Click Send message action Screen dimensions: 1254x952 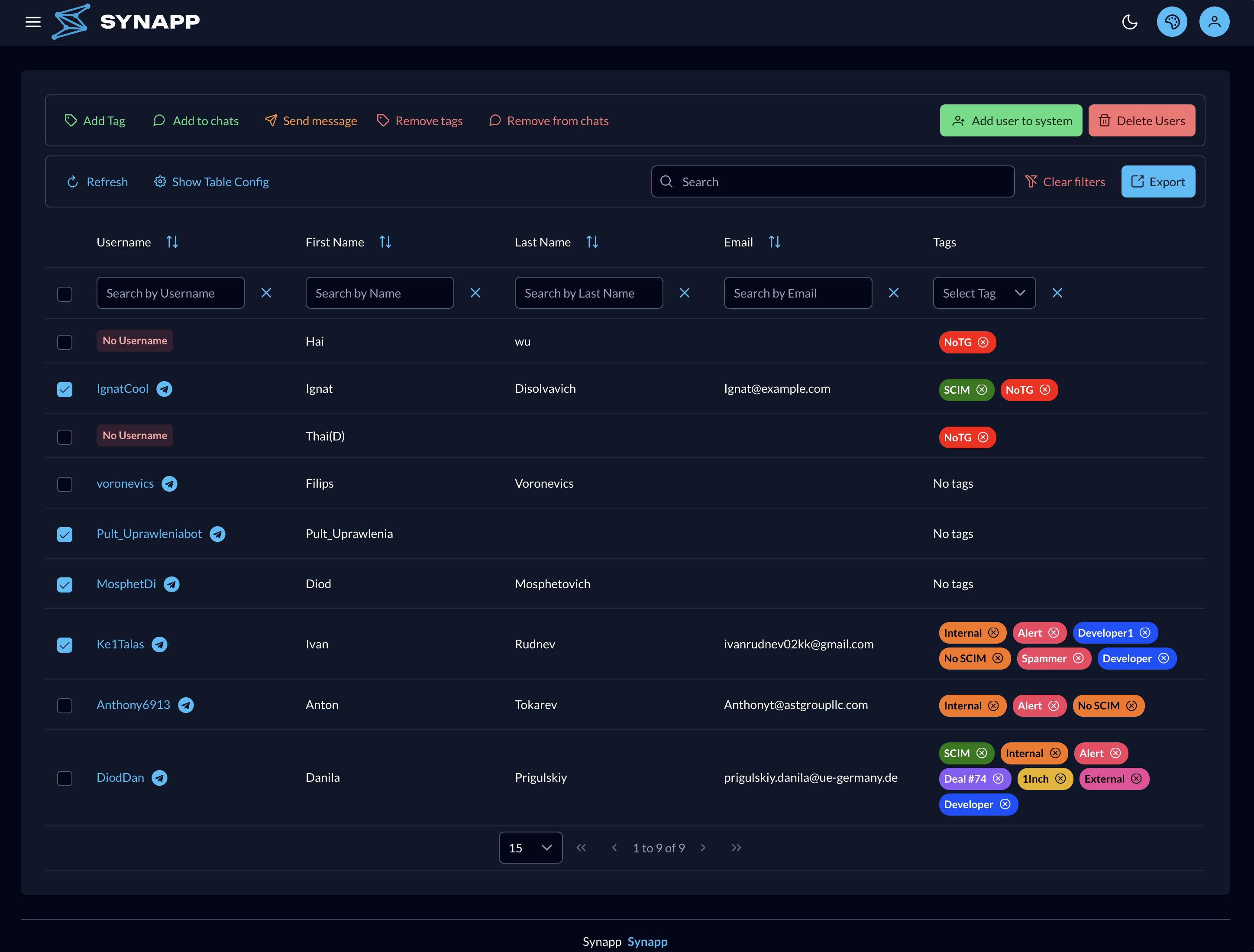[x=310, y=121]
